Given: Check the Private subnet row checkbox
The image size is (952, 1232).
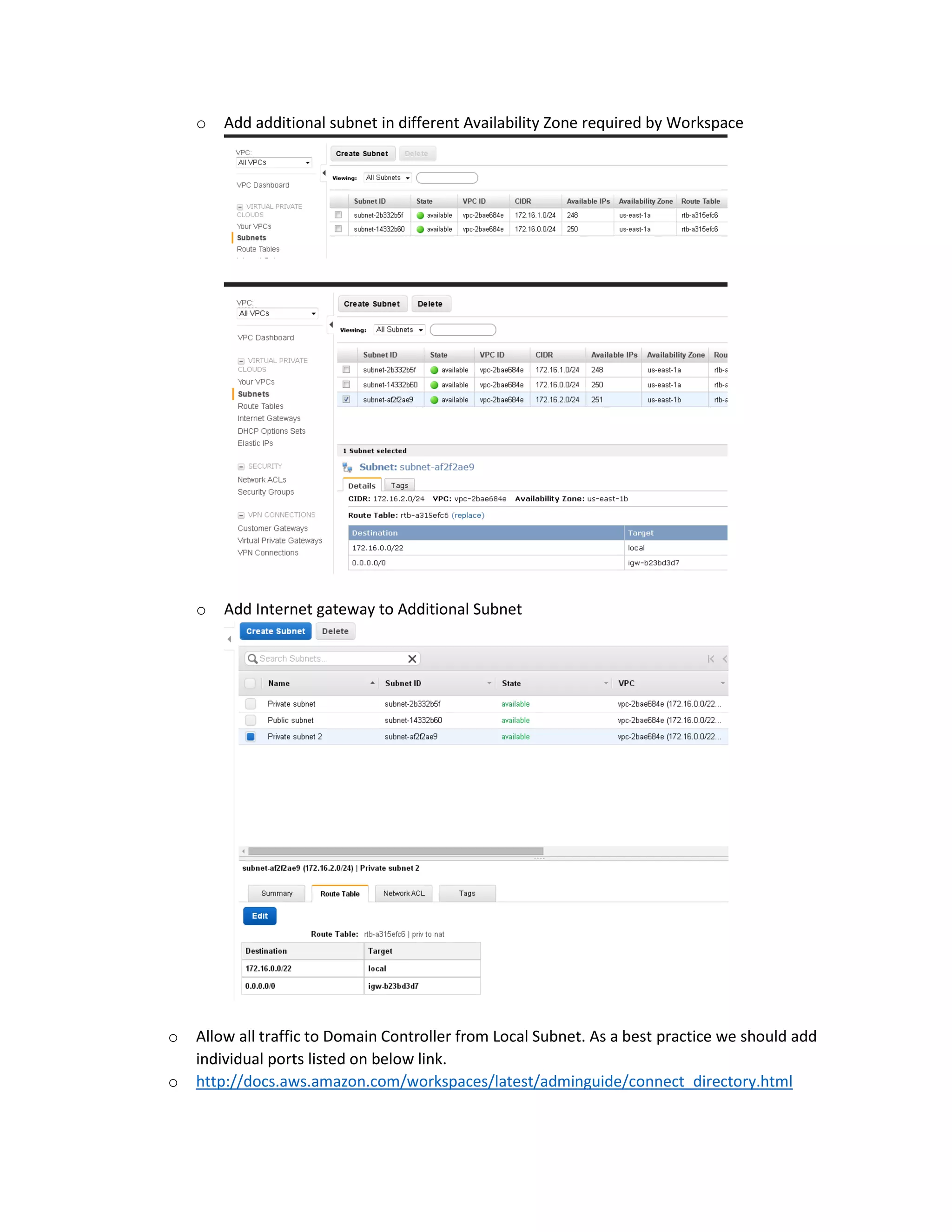Looking at the screenshot, I should (x=251, y=703).
